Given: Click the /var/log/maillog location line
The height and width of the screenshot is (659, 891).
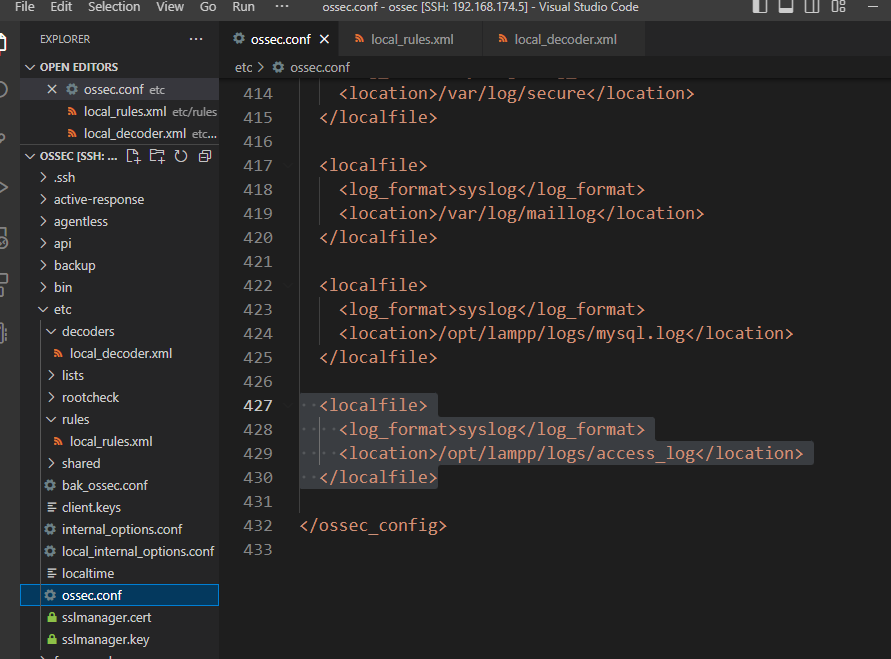Looking at the screenshot, I should (x=521, y=213).
